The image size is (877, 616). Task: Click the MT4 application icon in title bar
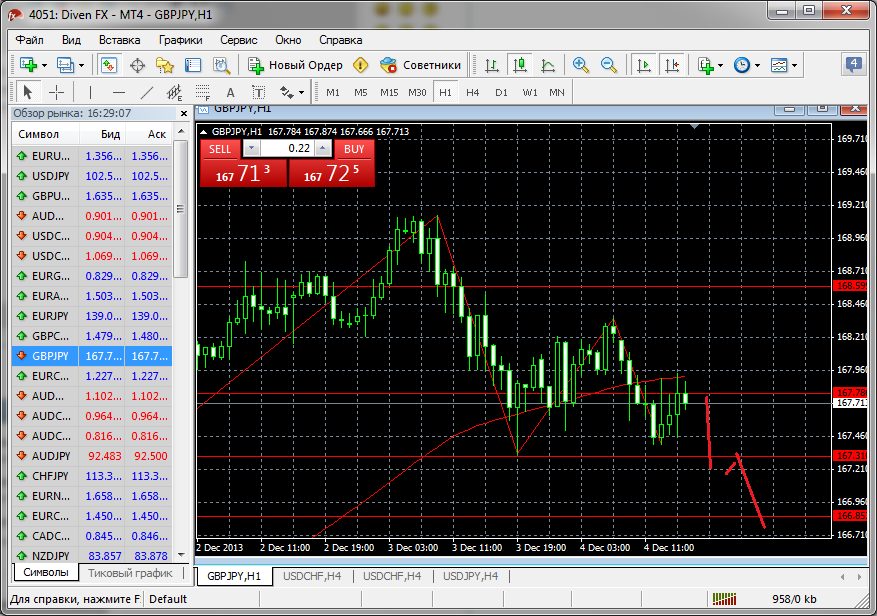[15, 15]
